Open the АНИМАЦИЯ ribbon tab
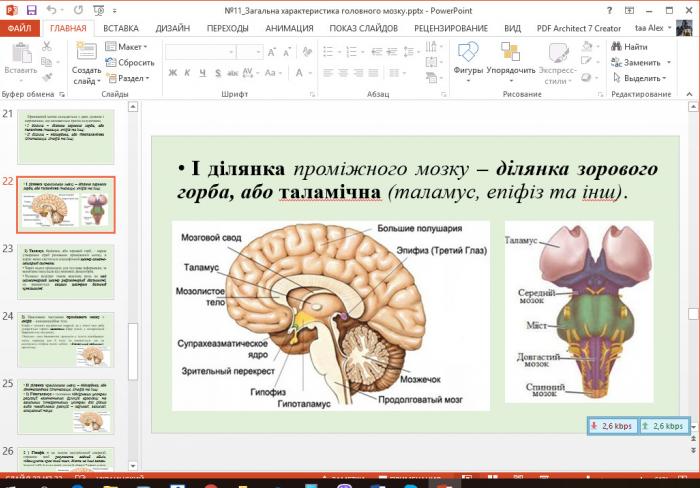The image size is (700, 488). pos(289,29)
